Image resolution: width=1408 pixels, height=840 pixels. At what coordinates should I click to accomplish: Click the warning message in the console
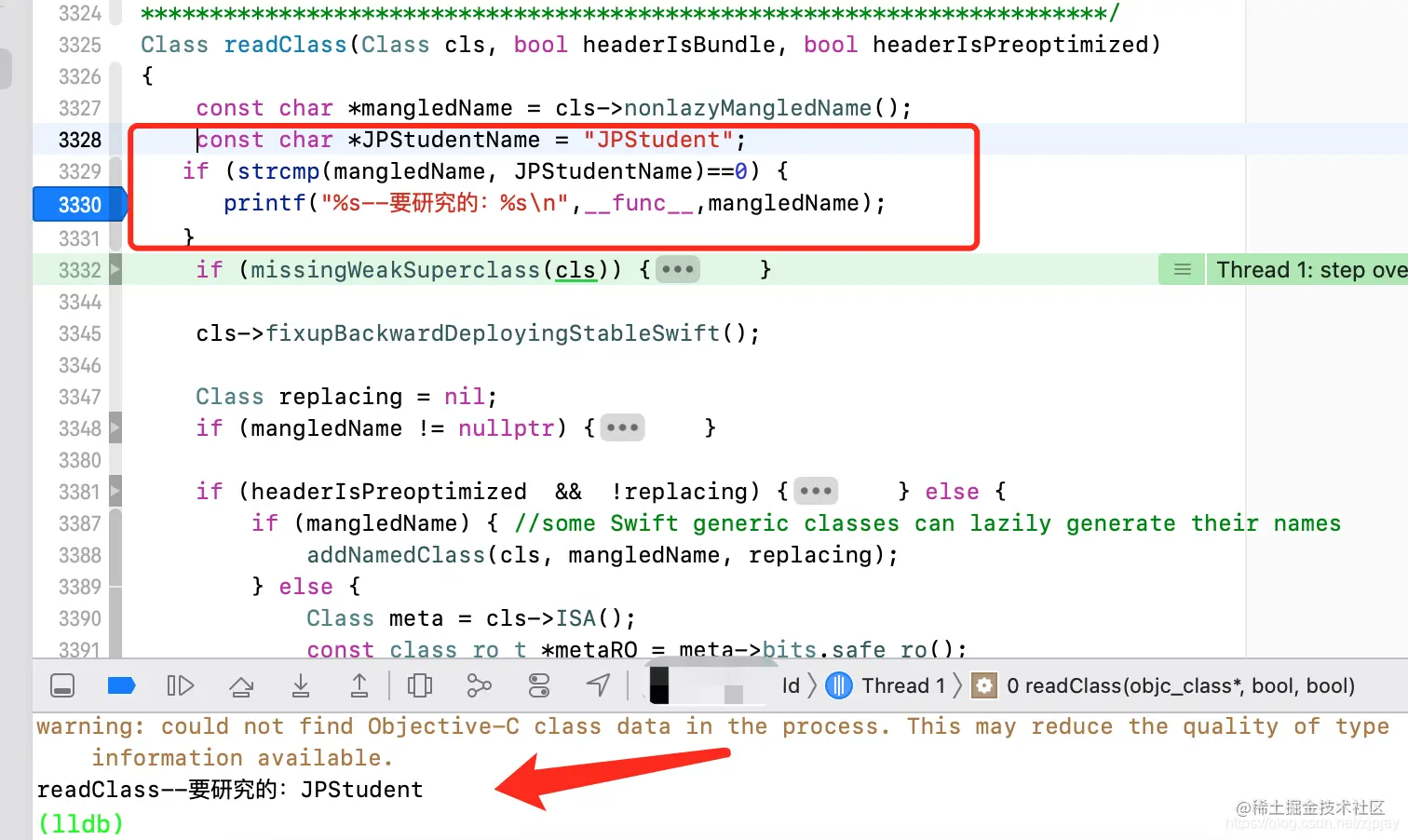click(x=712, y=742)
